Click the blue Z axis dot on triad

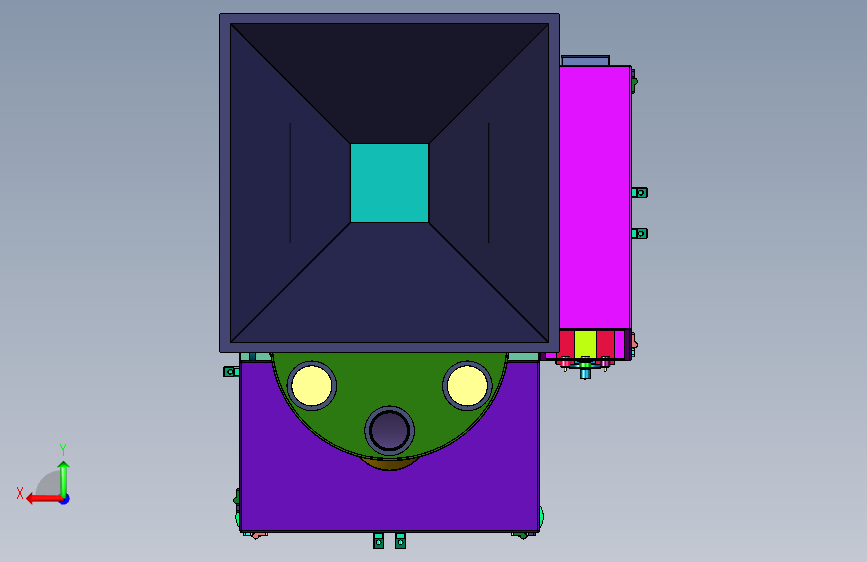point(65,499)
